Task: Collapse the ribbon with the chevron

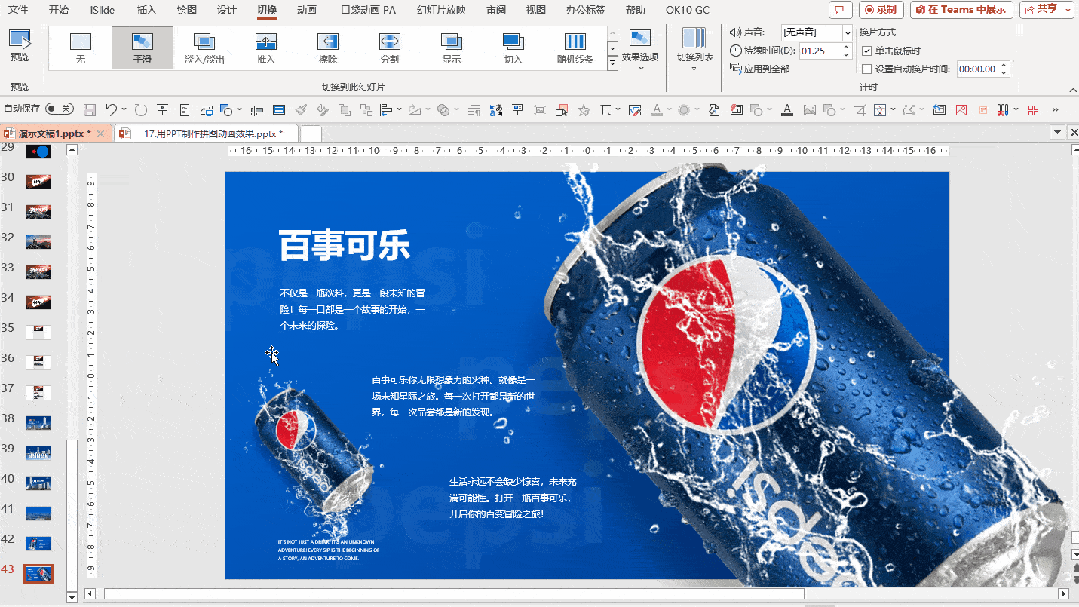Action: [1072, 89]
